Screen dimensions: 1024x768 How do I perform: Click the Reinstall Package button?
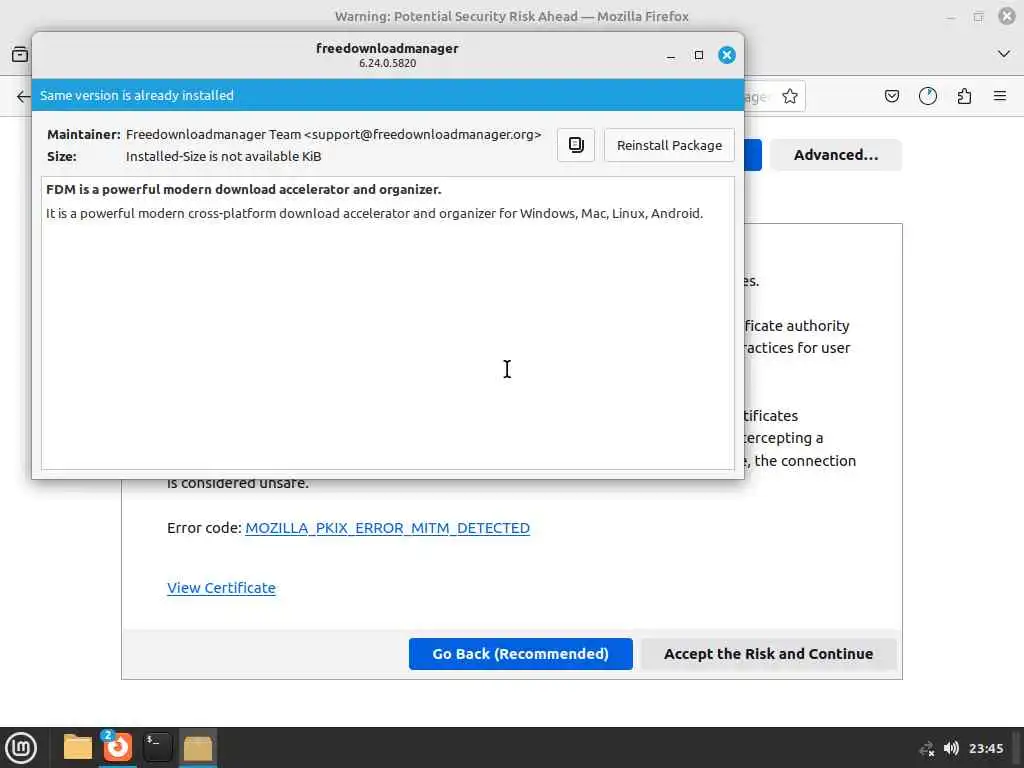(x=669, y=145)
